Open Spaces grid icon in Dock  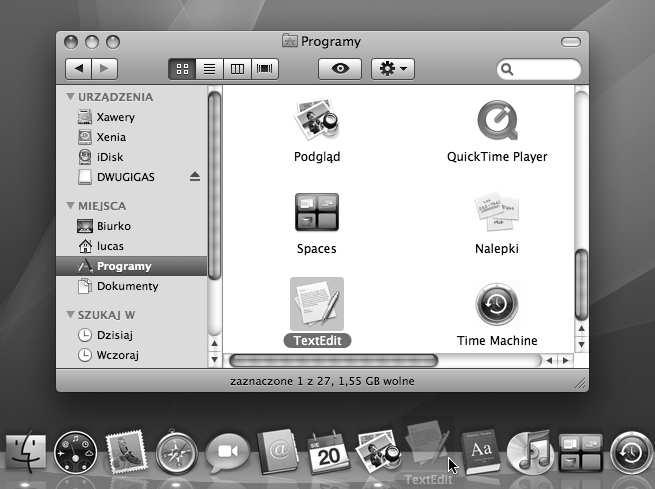(x=581, y=453)
